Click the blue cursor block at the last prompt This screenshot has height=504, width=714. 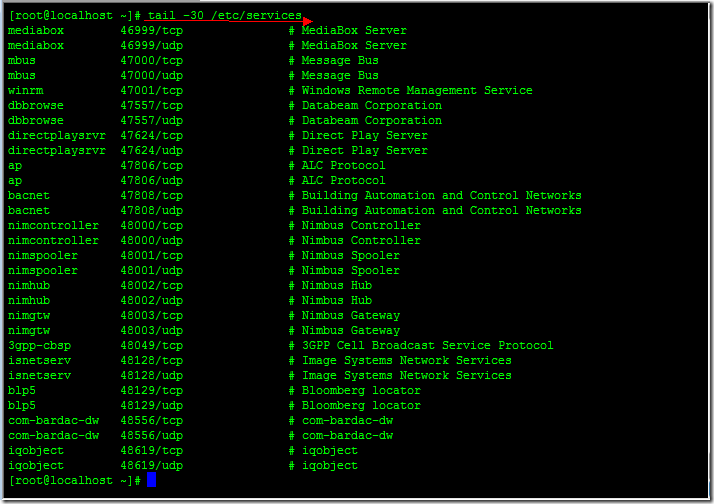point(152,480)
